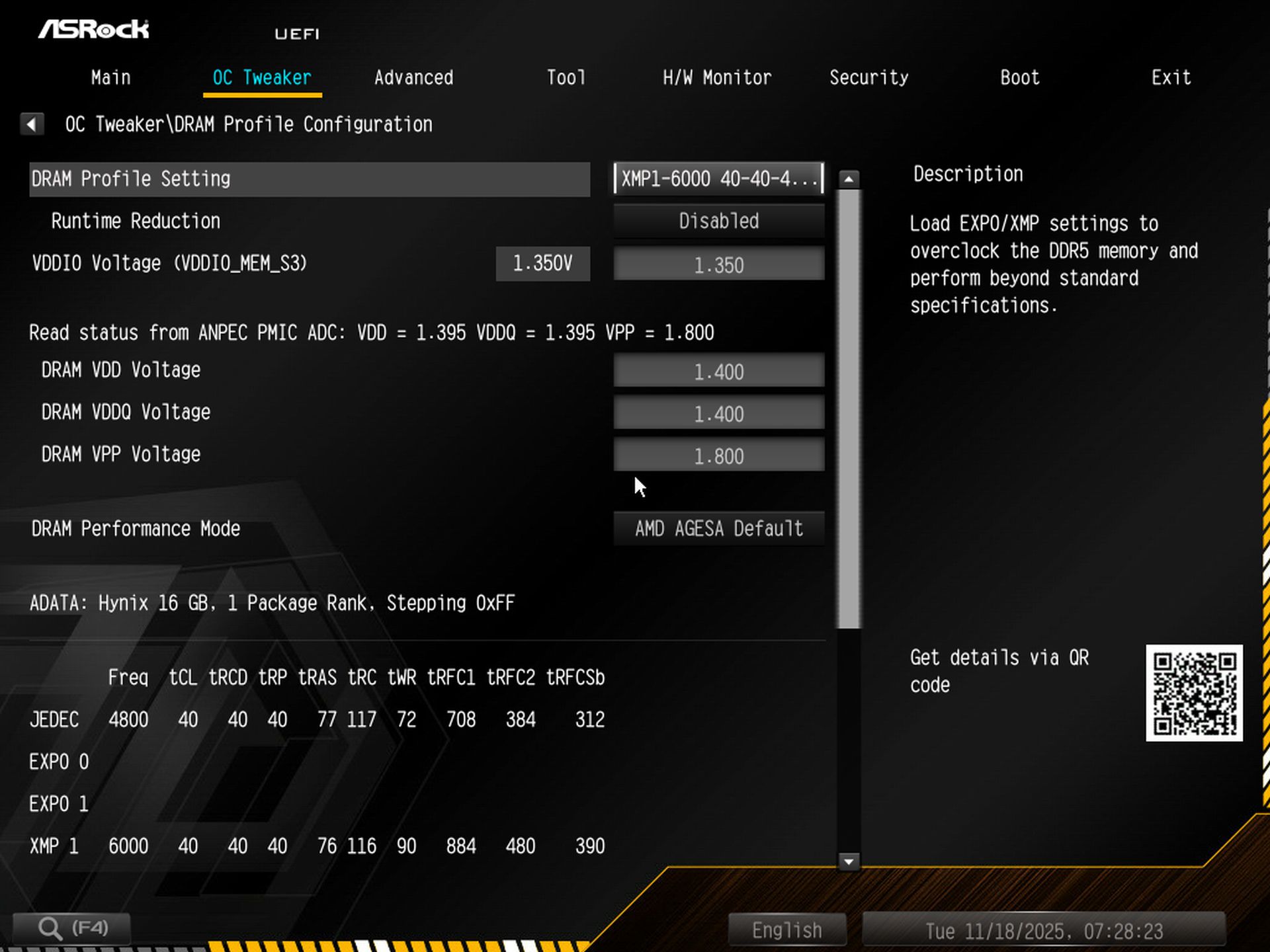Change the English language setting
This screenshot has width=1270, height=952.
point(786,929)
